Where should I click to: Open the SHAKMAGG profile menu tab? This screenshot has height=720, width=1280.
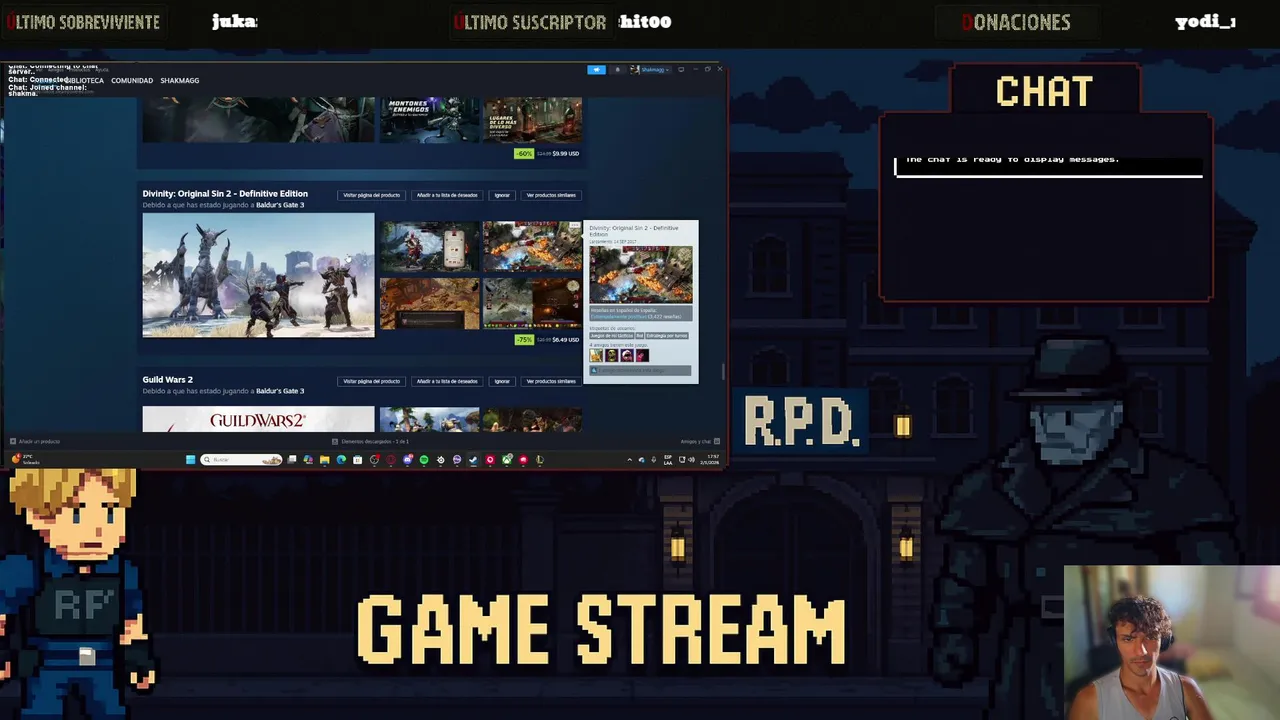coord(180,80)
